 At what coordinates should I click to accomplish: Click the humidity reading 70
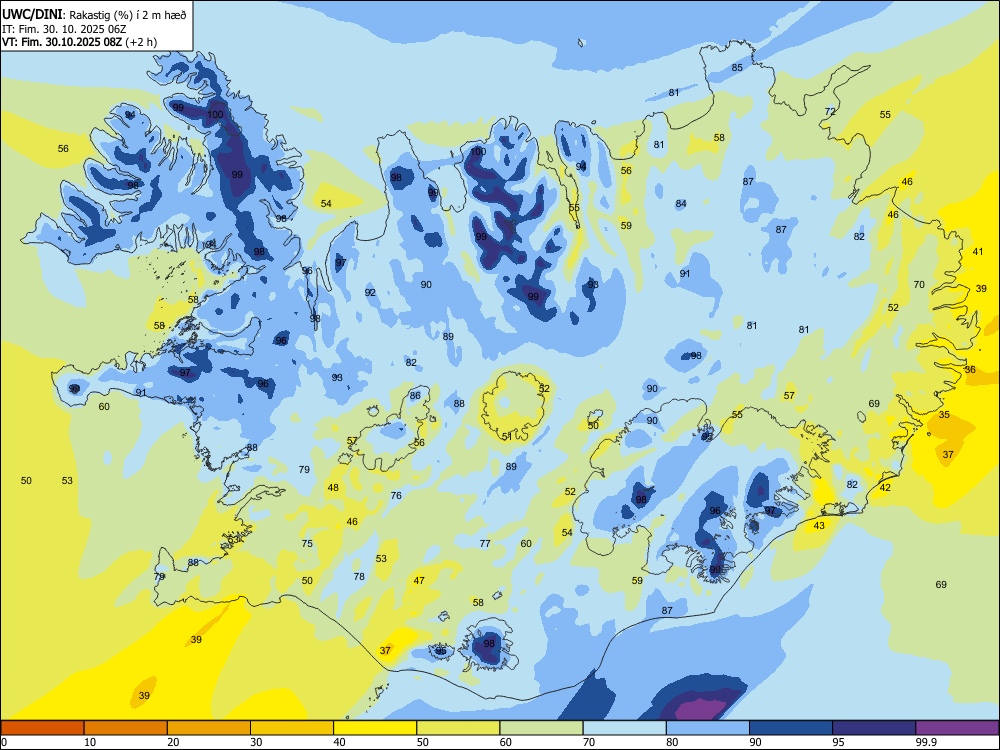[x=919, y=284]
